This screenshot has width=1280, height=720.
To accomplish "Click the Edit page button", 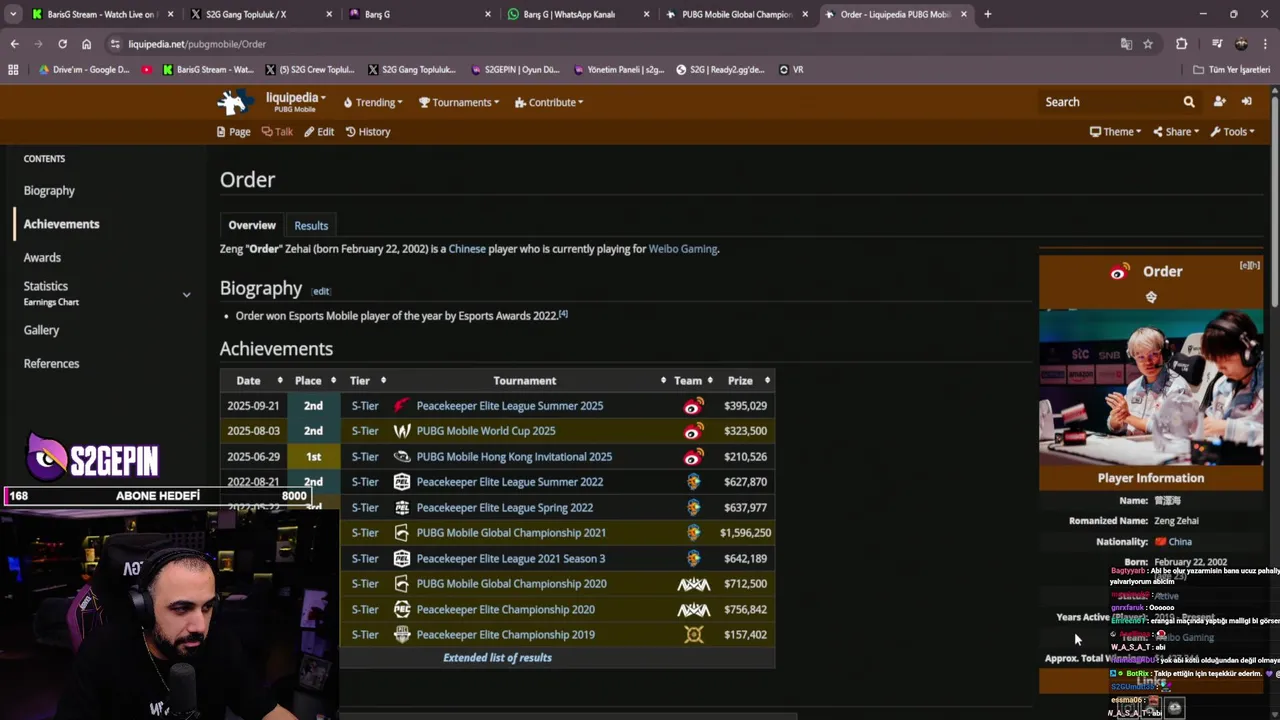I will click(319, 132).
